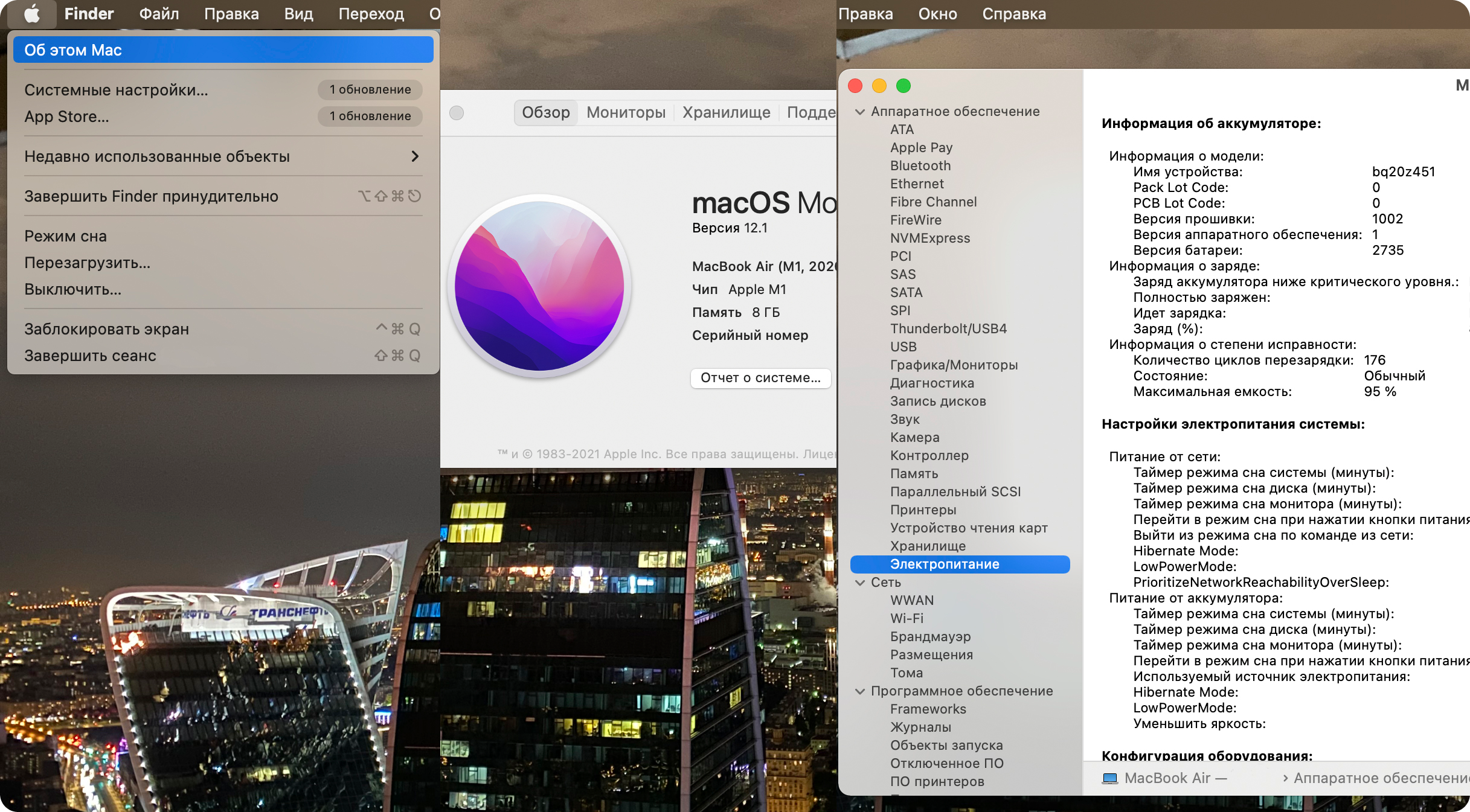This screenshot has height=812, width=1470.
Task: Select Bluetooth in sidebar
Action: pyautogui.click(x=920, y=166)
